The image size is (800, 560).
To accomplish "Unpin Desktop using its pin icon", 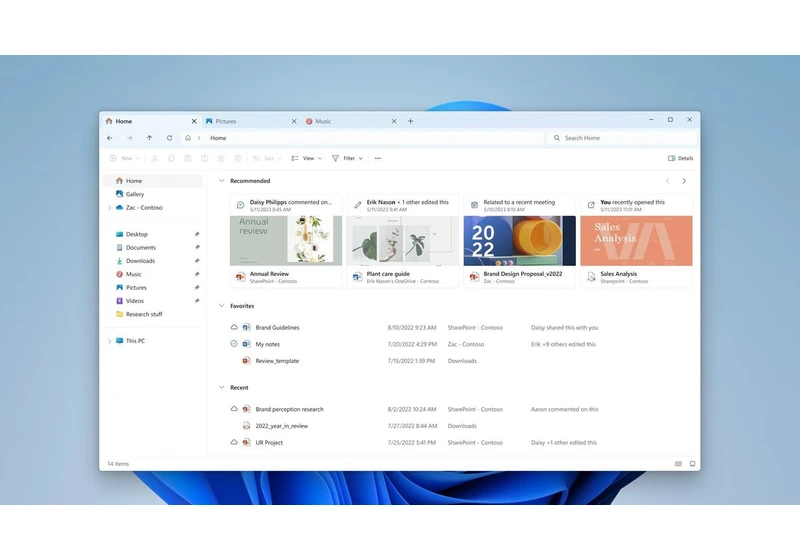I will [197, 234].
